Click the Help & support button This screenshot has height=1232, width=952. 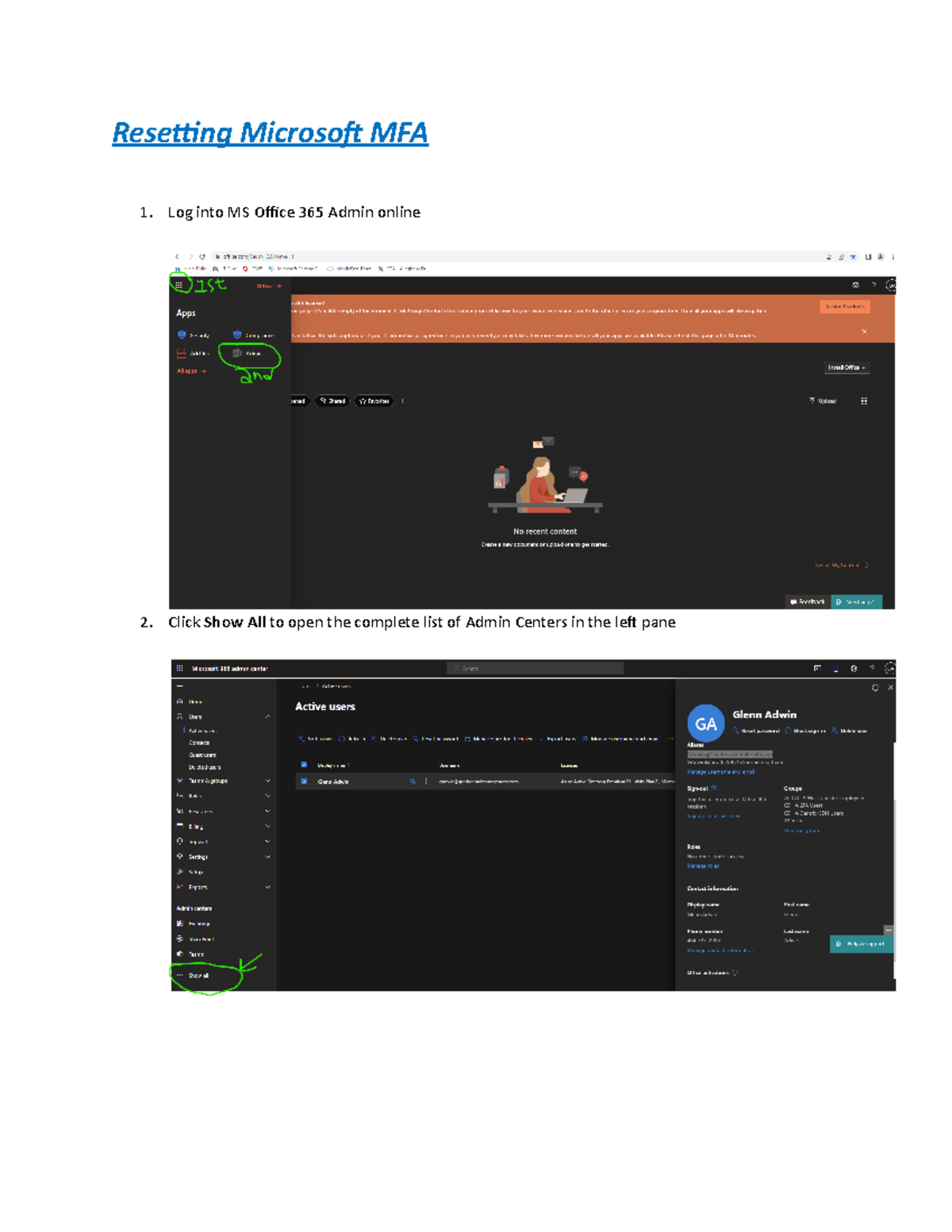click(861, 944)
